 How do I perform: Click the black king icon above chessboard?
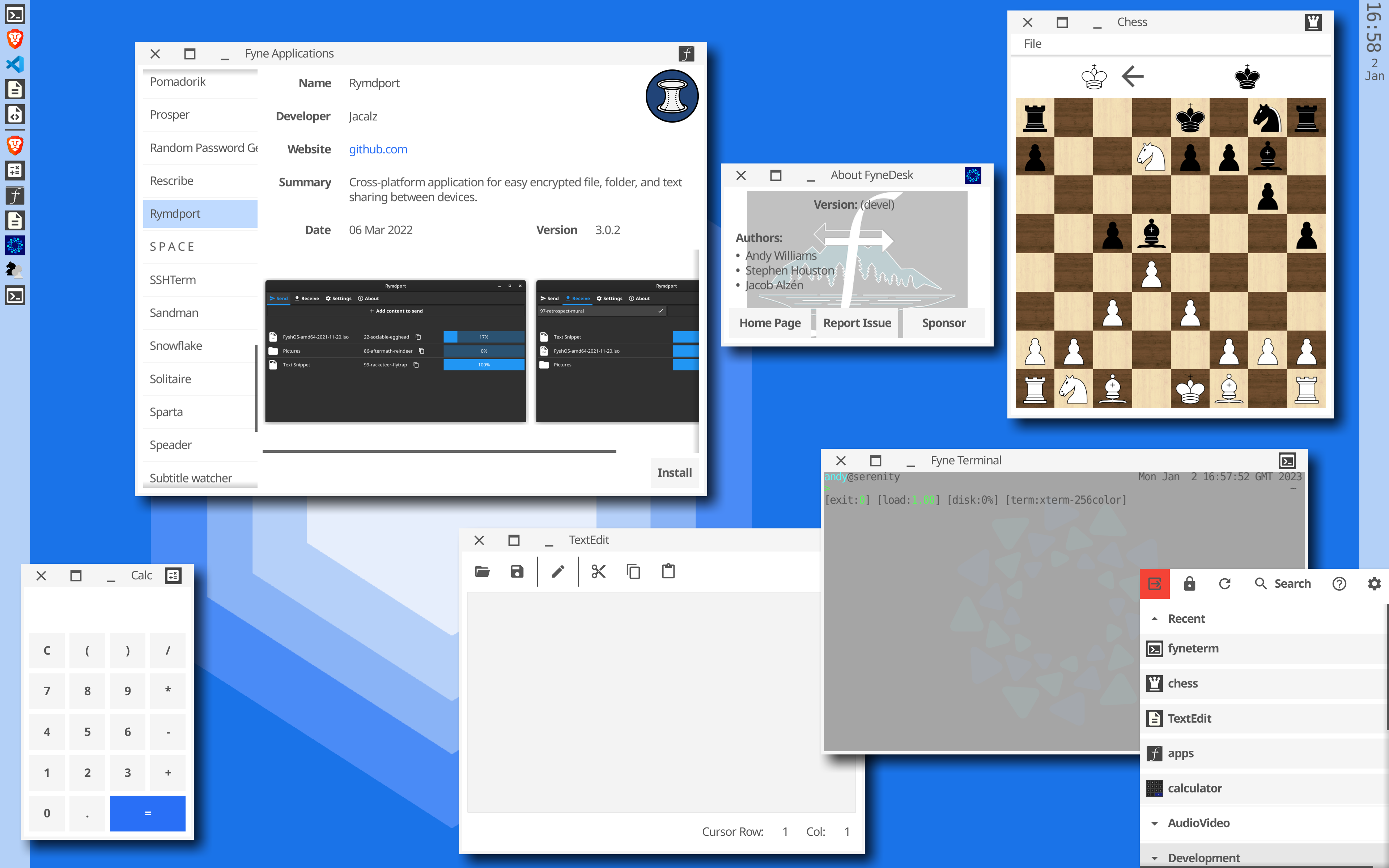pyautogui.click(x=1247, y=77)
